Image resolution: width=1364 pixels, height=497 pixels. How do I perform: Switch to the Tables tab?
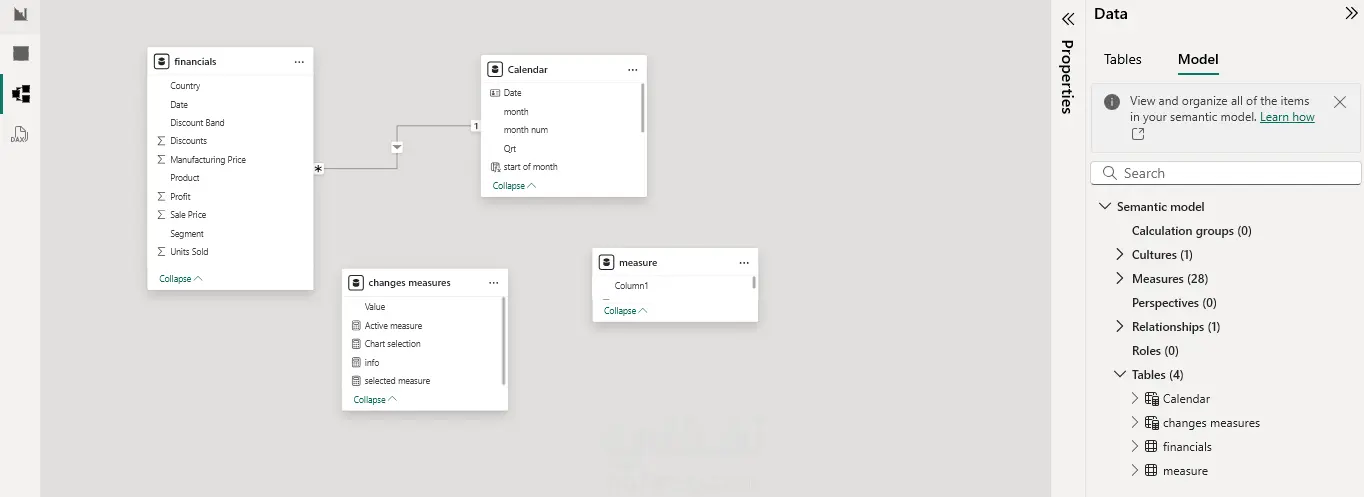click(x=1122, y=59)
